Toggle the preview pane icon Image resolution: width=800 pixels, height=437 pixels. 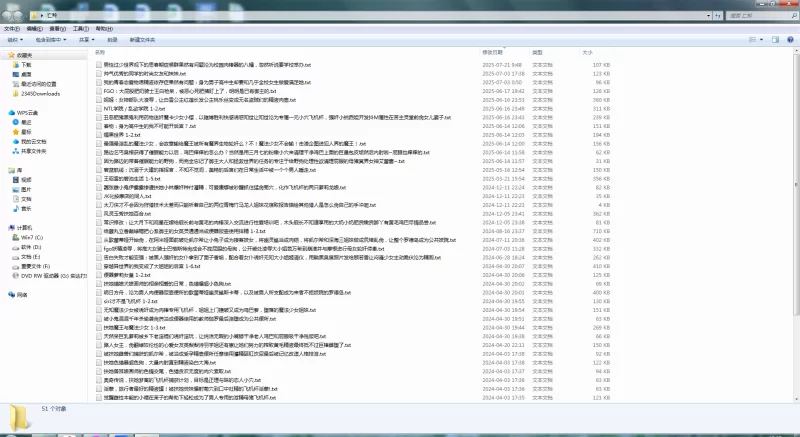775,39
